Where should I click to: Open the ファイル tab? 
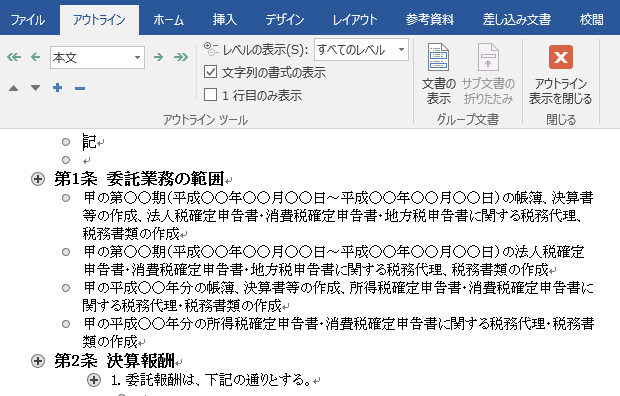coord(27,20)
